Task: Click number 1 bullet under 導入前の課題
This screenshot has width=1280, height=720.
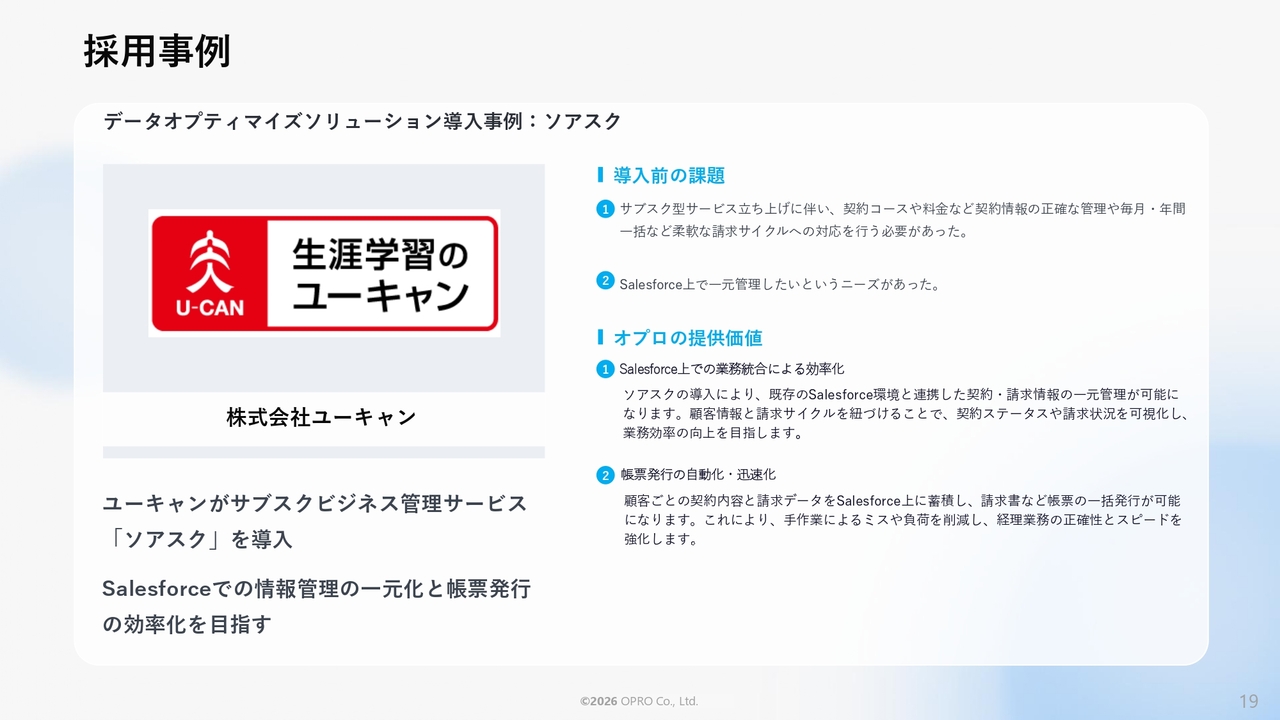Action: point(604,209)
